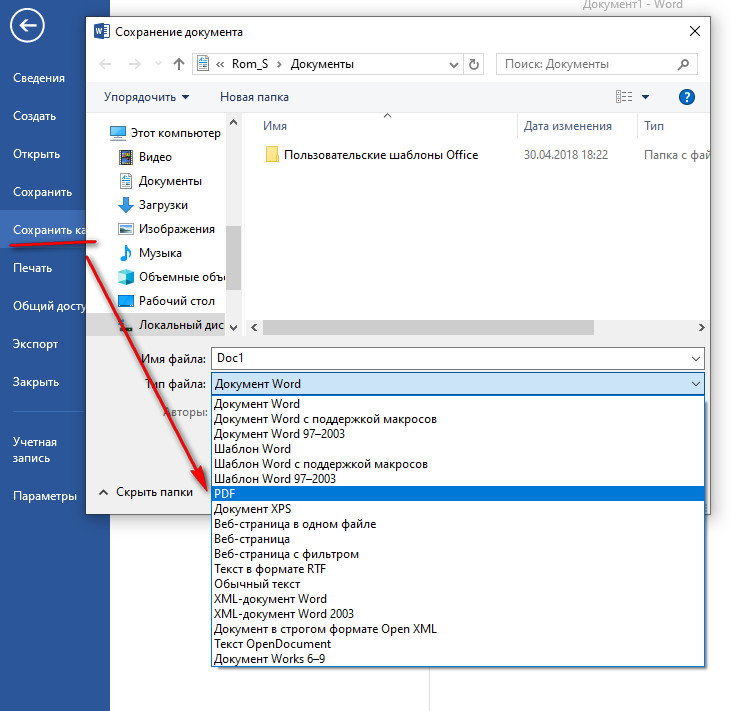Open Музыка folder from sidebar
Viewport: 735px width, 711px height.
(x=160, y=253)
